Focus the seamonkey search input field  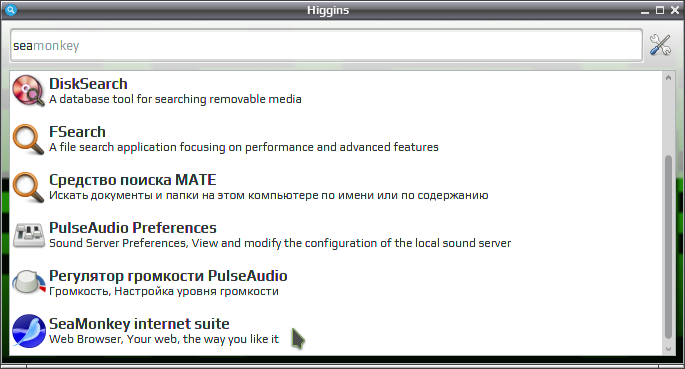(326, 45)
